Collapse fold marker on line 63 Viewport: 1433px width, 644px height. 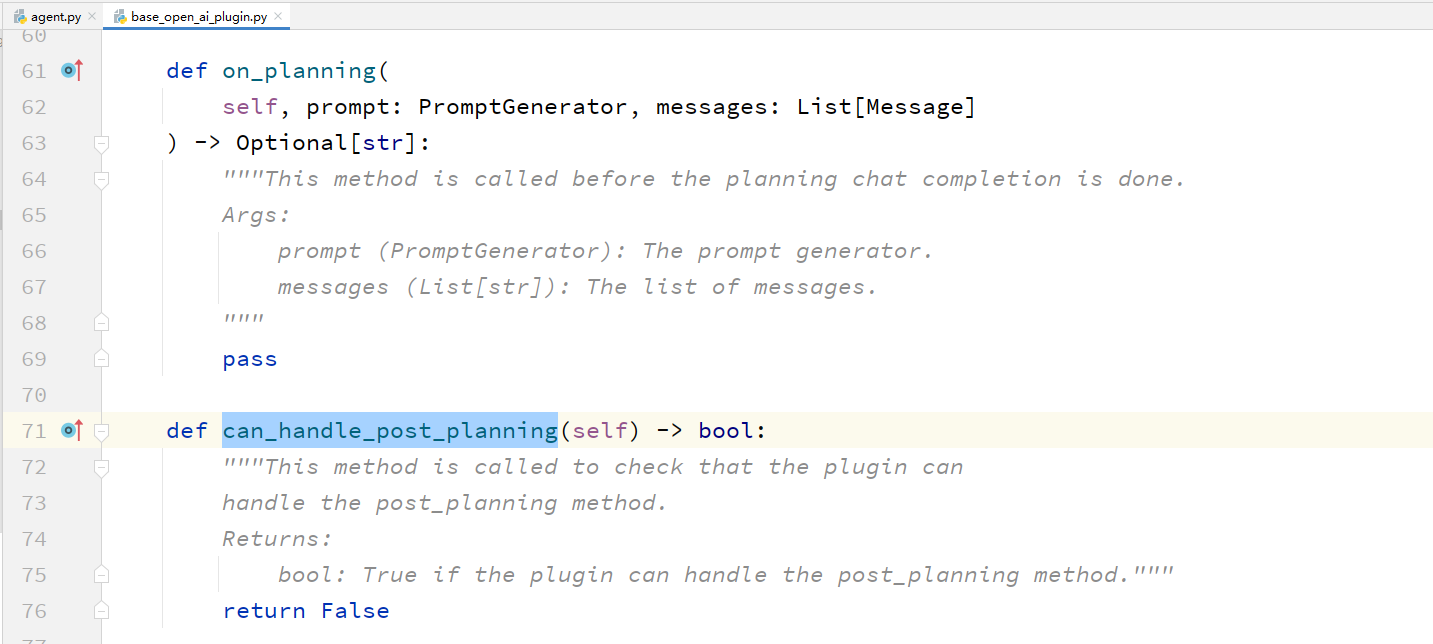[x=101, y=143]
